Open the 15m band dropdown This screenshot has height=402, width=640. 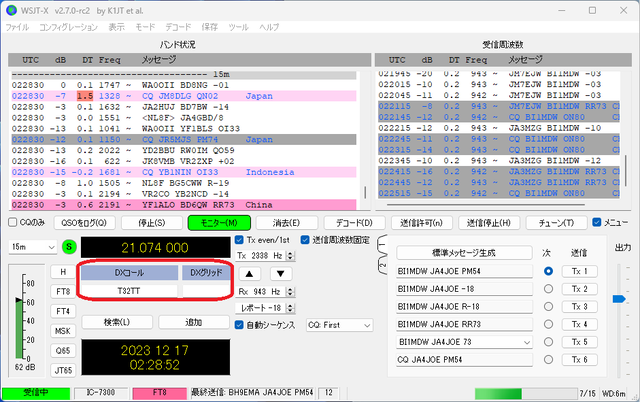(33, 247)
